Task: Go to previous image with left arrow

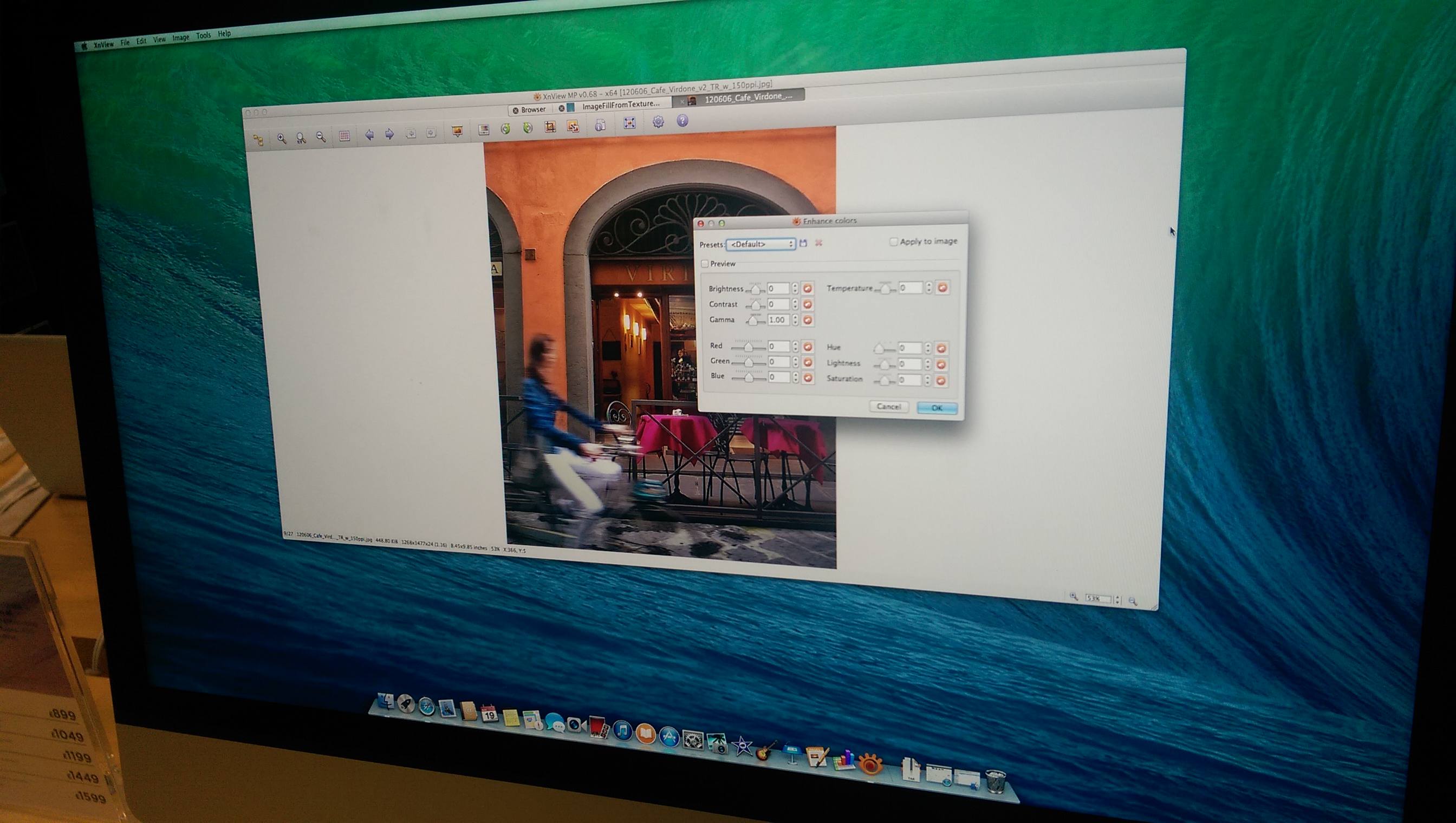Action: [369, 134]
